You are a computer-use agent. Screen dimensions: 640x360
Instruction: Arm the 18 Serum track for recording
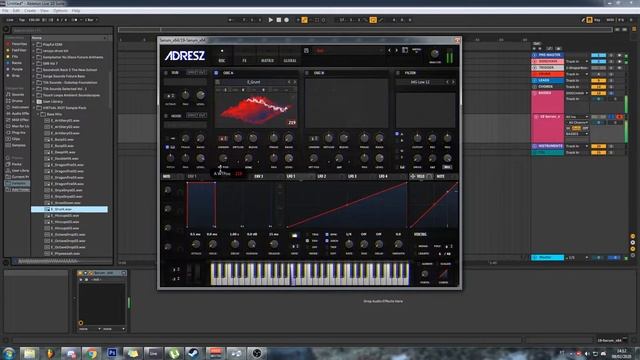(x=620, y=117)
